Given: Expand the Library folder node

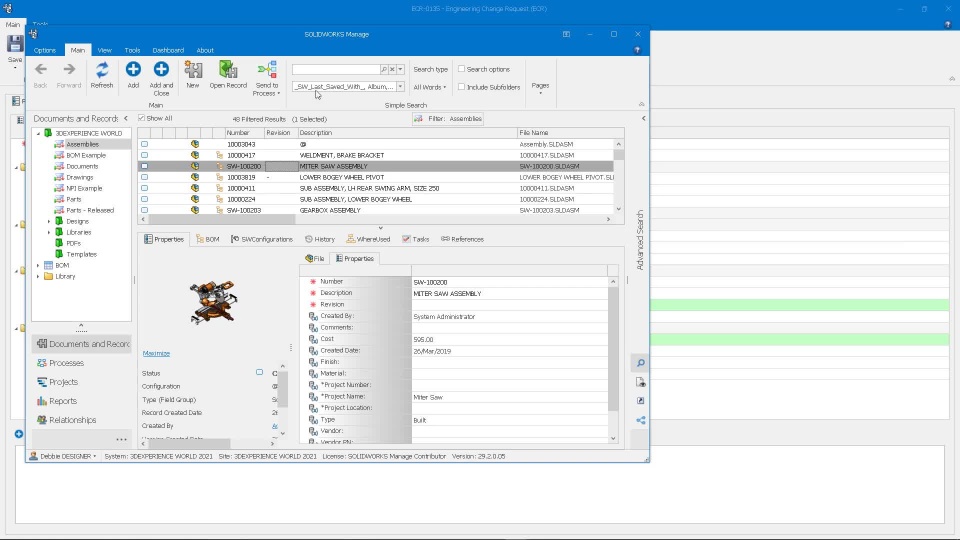Looking at the screenshot, I should click(x=38, y=277).
